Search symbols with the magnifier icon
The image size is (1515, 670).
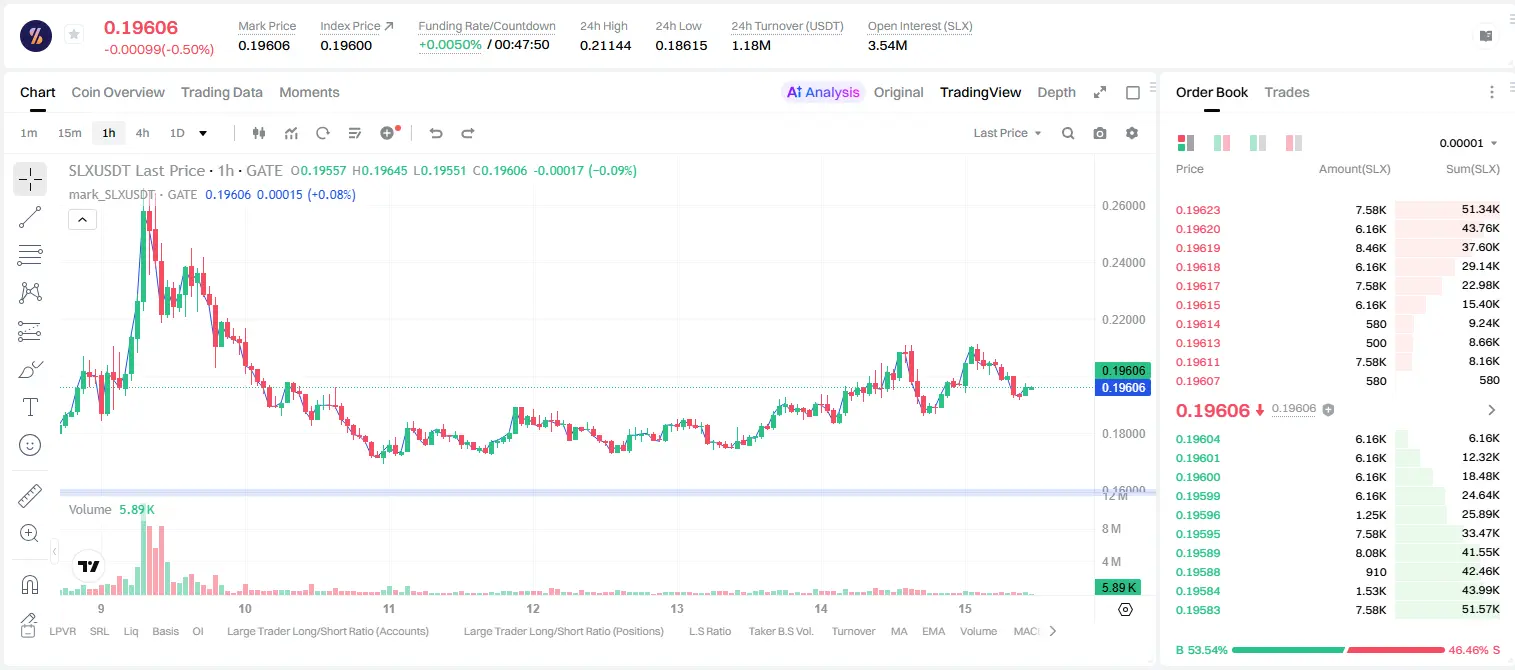coord(1068,133)
